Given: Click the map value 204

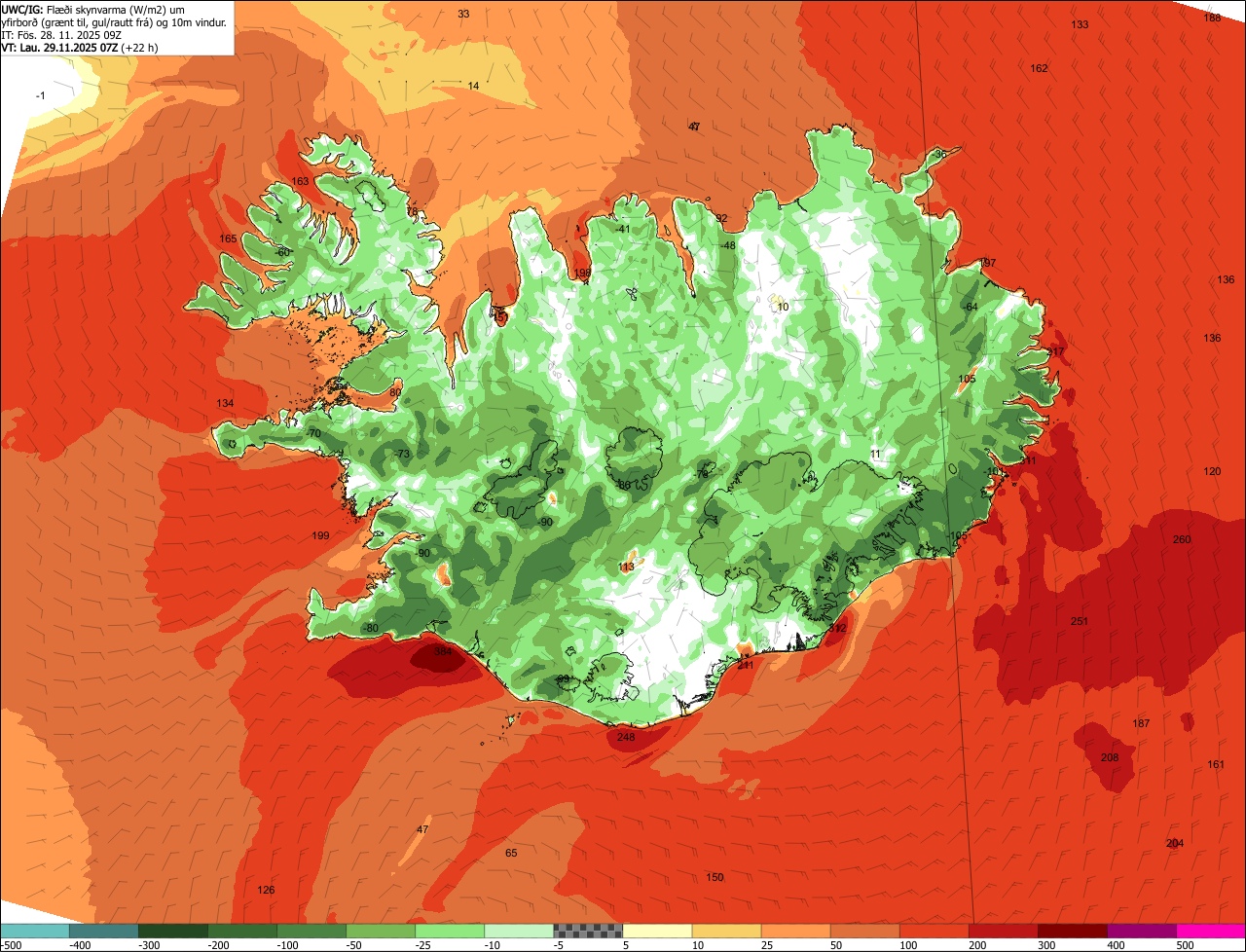Looking at the screenshot, I should coord(1175,843).
